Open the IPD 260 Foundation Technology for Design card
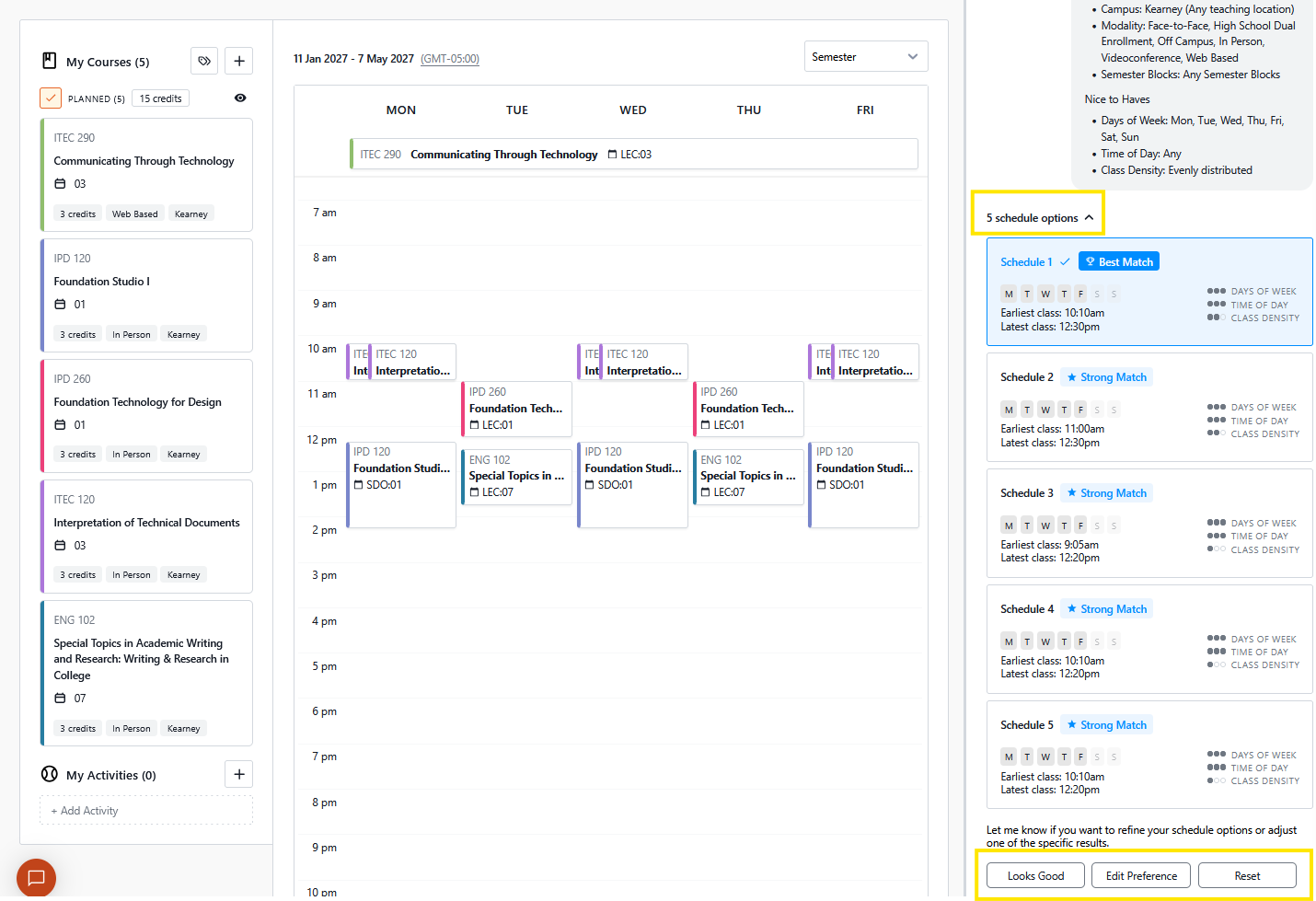This screenshot has height=901, width=1316. pyautogui.click(x=146, y=416)
